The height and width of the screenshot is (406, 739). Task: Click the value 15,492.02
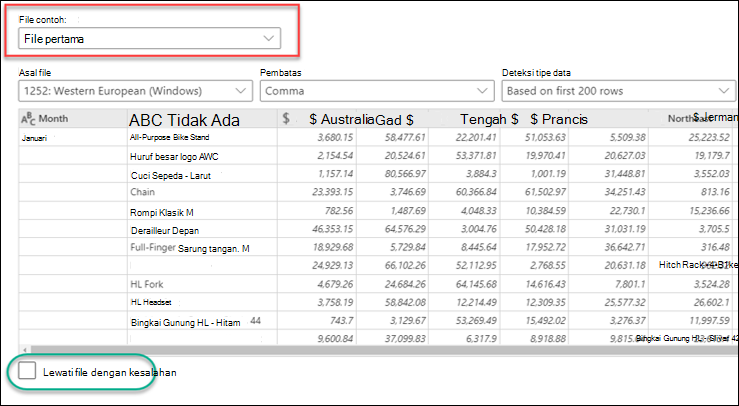point(545,321)
